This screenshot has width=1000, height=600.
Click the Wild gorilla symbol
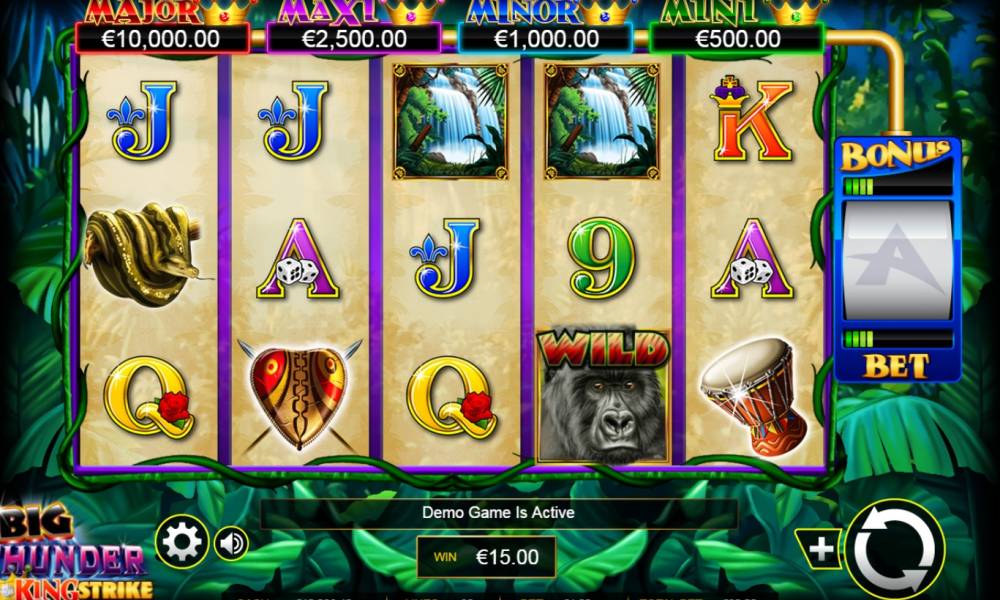(603, 395)
